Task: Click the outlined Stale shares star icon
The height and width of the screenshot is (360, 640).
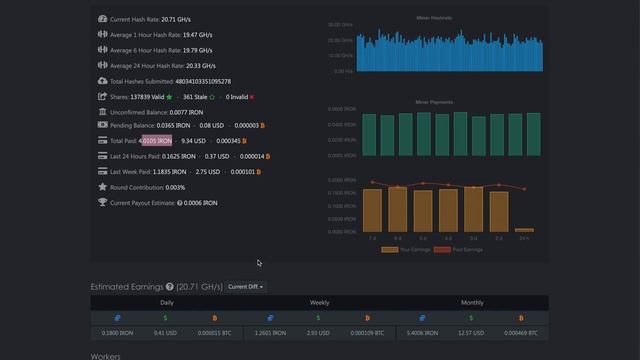Action: coord(212,97)
